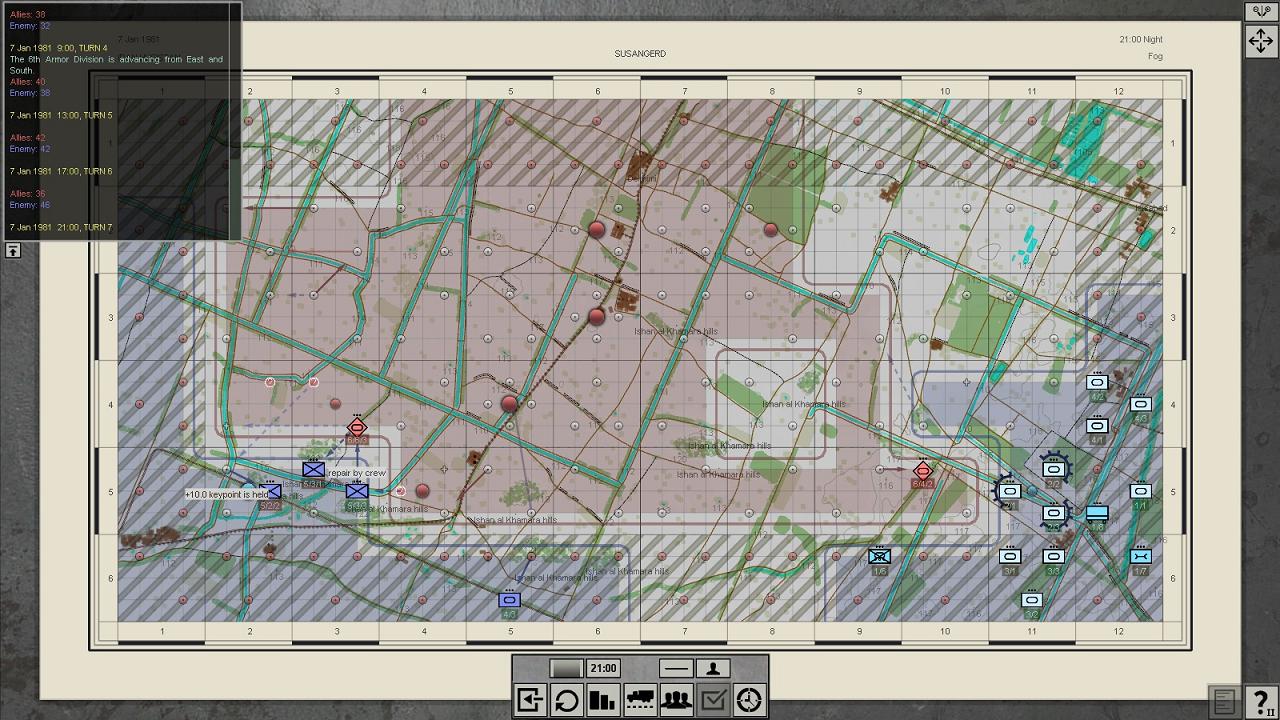1280x720 pixels.
Task: Click the '21:00 Night' time label
Action: coord(1141,40)
